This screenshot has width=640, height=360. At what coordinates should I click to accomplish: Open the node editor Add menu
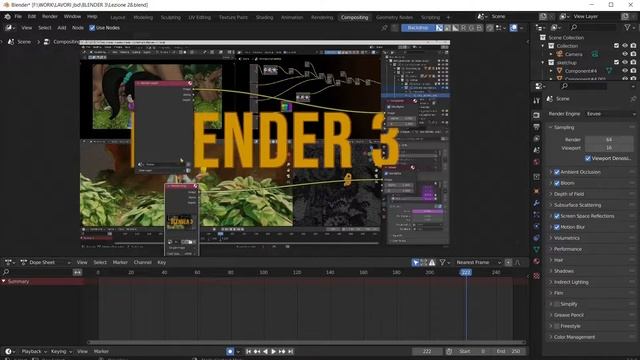click(x=62, y=28)
